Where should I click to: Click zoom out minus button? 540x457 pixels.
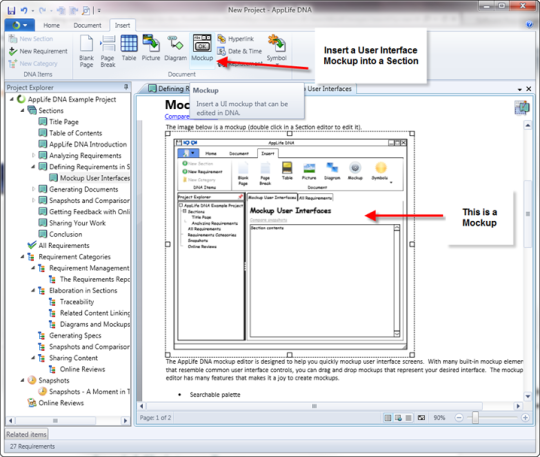pyautogui.click(x=459, y=418)
